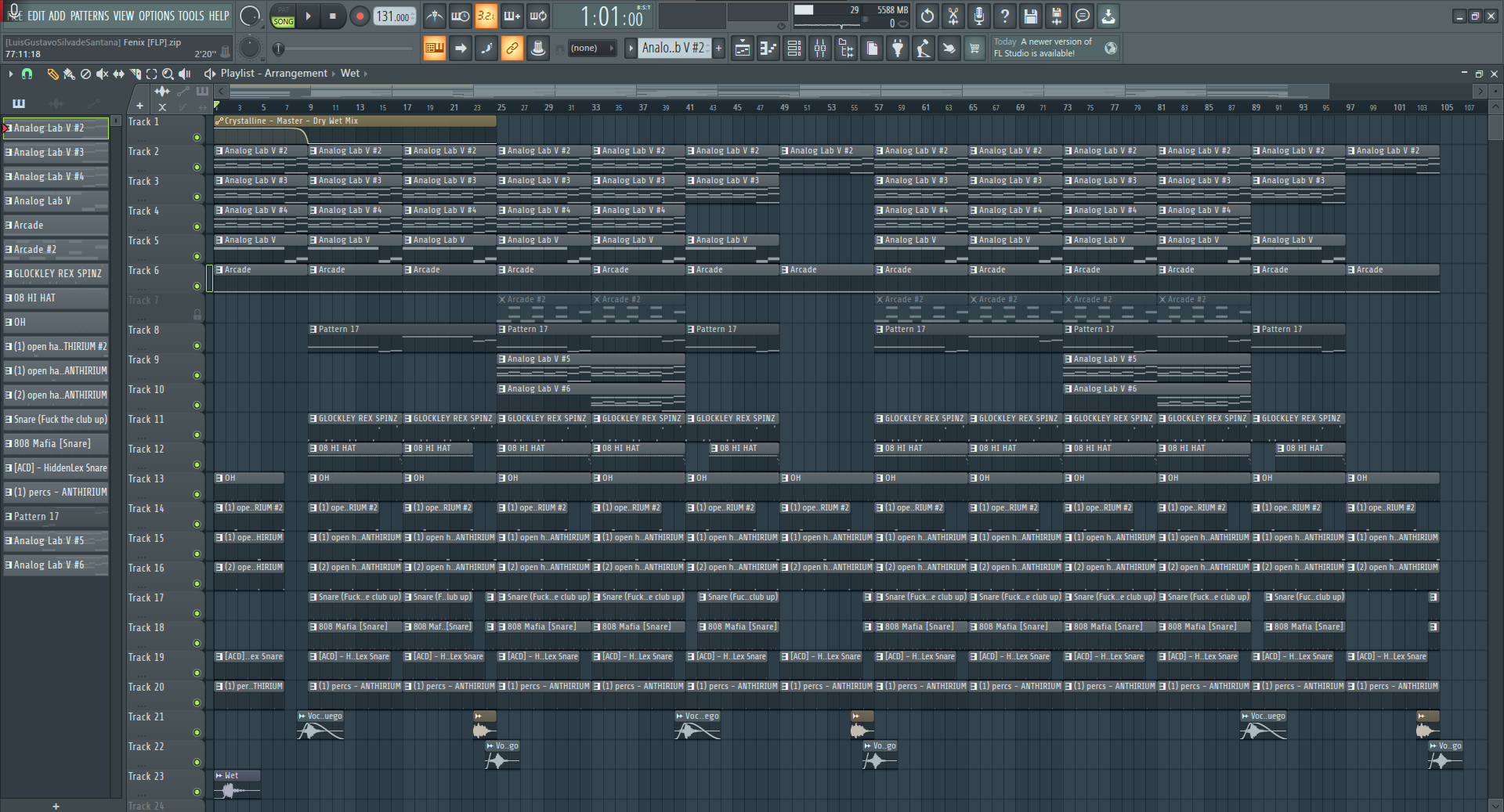Screen dimensions: 1504x812
Task: Open the shopping cart icon
Action: (x=974, y=49)
